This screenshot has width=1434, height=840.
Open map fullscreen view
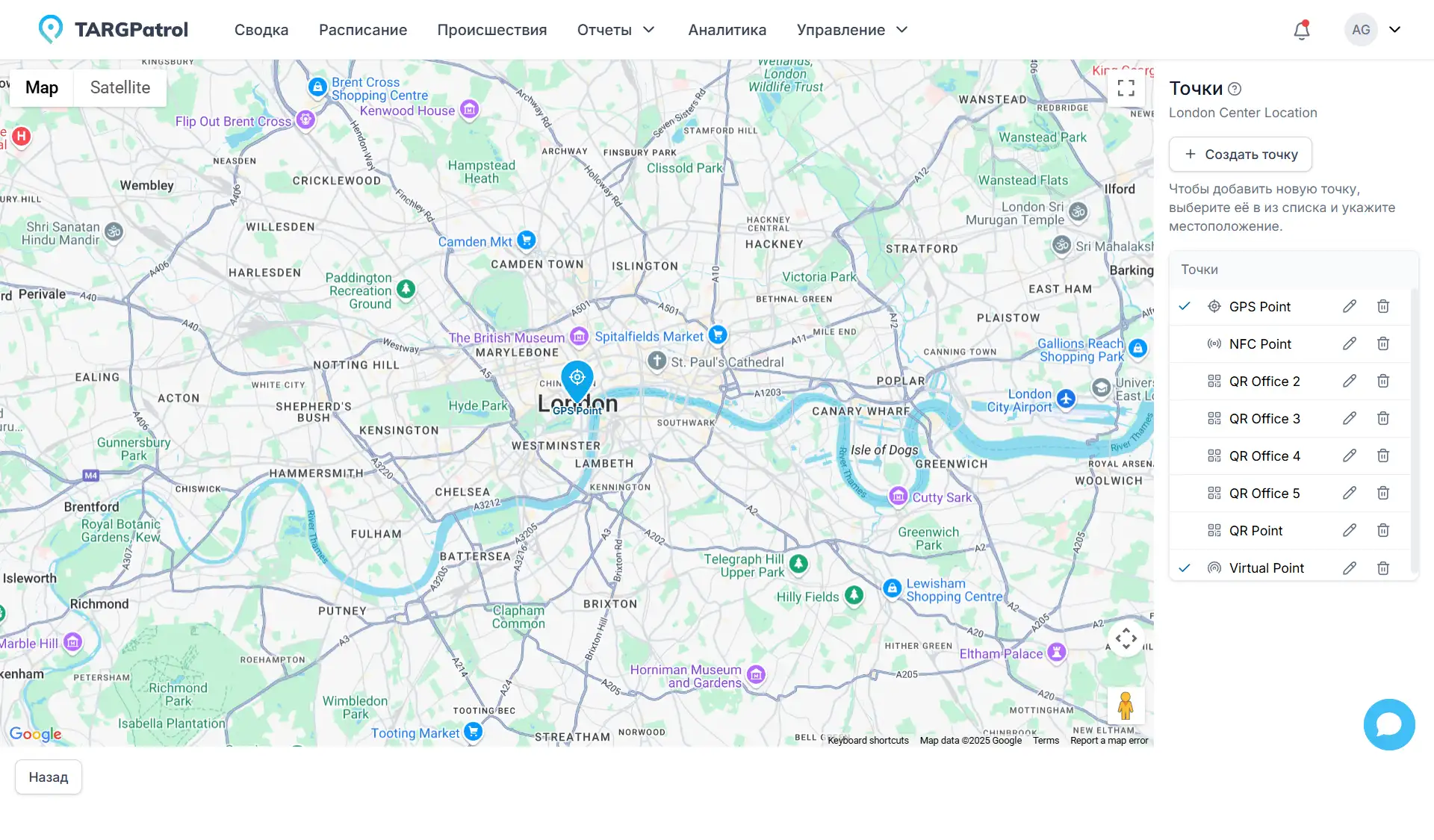coord(1126,88)
